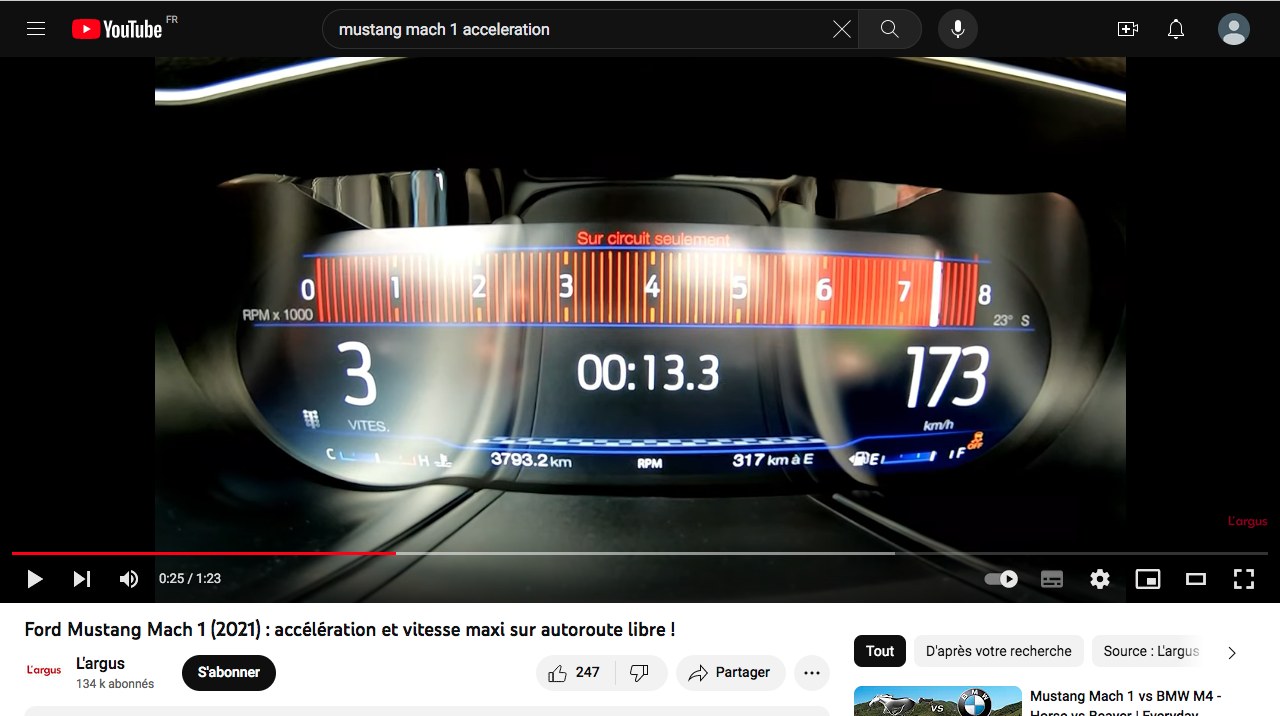Open the notifications bell
Screen dimensions: 1280x716
coord(1176,29)
